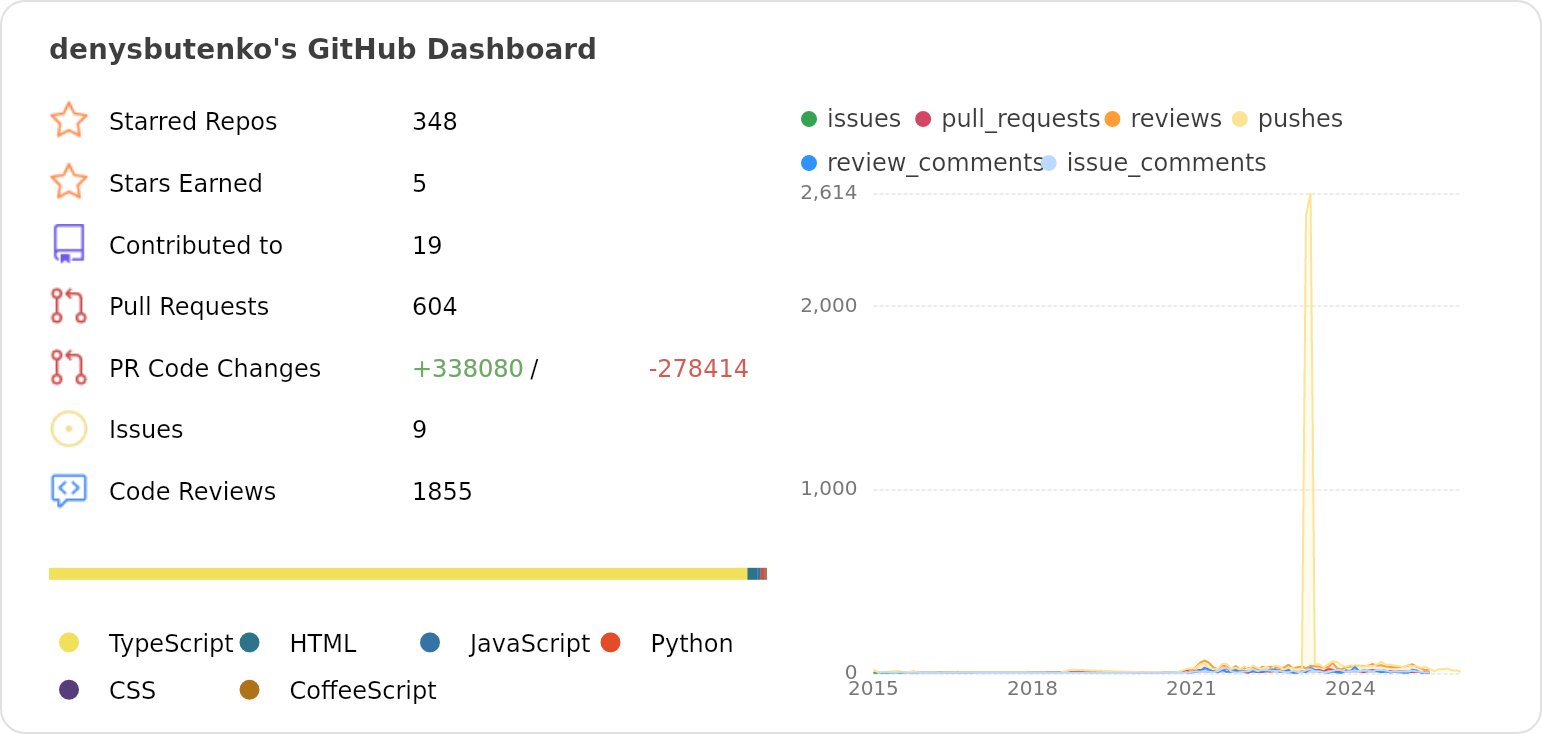Select the Issues circle icon
Viewport: 1542px width, 734px height.
[x=68, y=428]
